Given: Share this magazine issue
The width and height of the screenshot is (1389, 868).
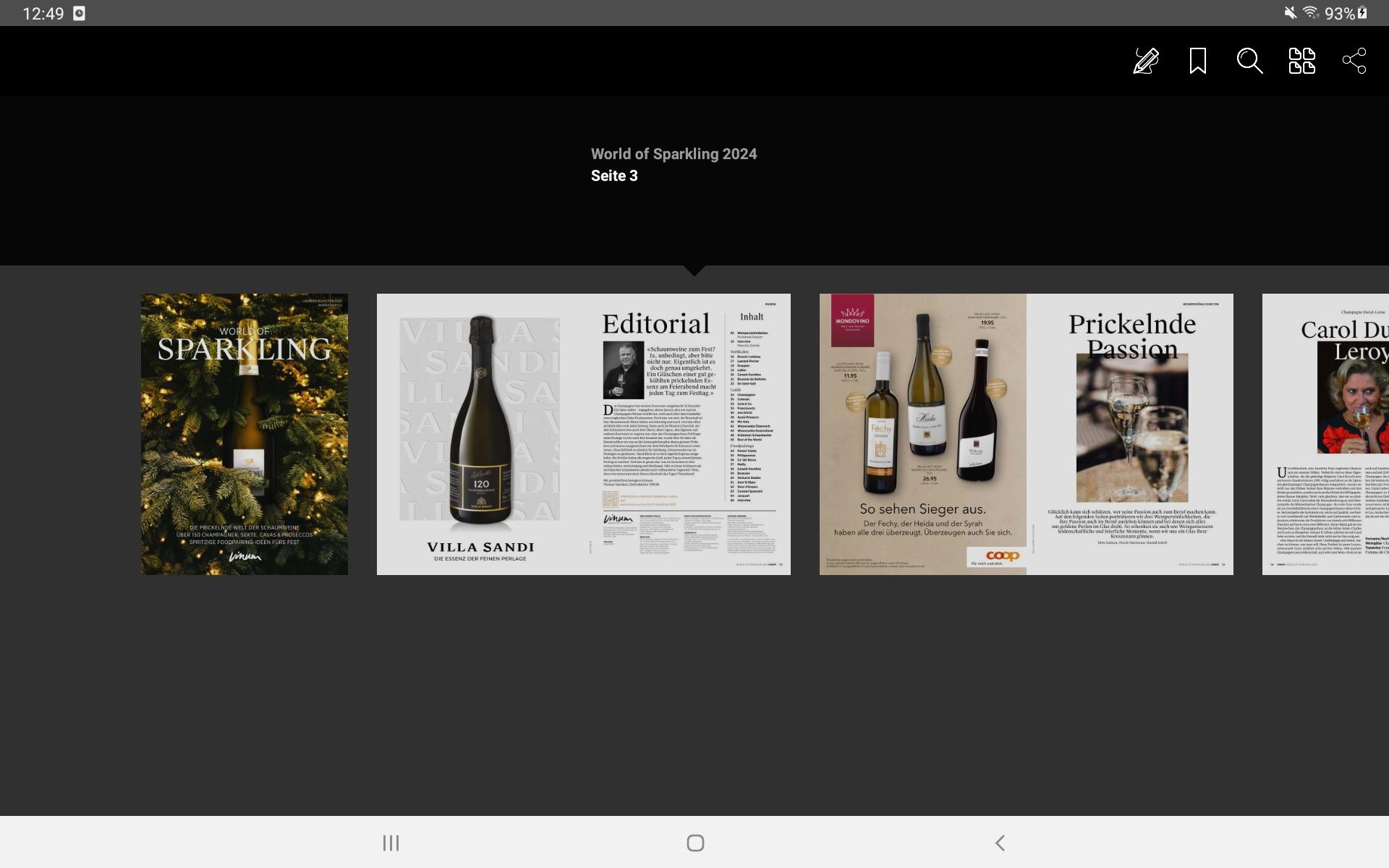Looking at the screenshot, I should pyautogui.click(x=1354, y=61).
